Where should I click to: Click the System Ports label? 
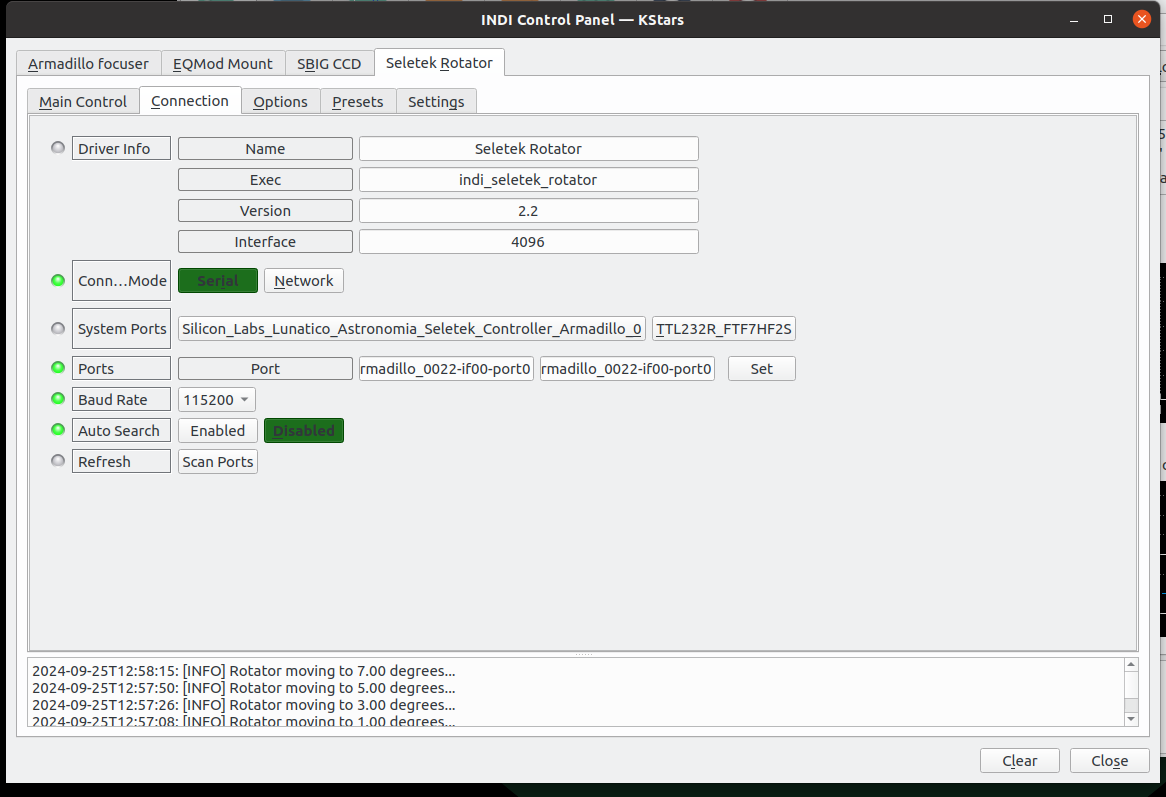(121, 329)
